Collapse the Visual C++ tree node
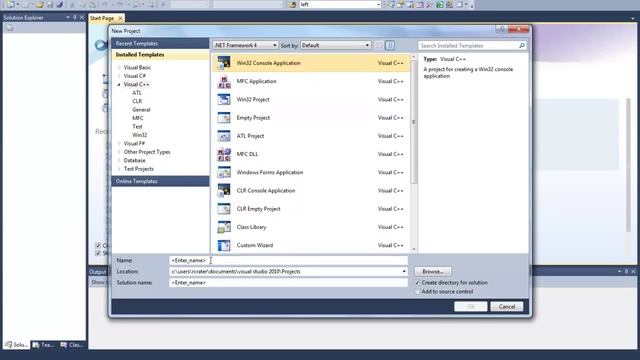 click(x=119, y=84)
